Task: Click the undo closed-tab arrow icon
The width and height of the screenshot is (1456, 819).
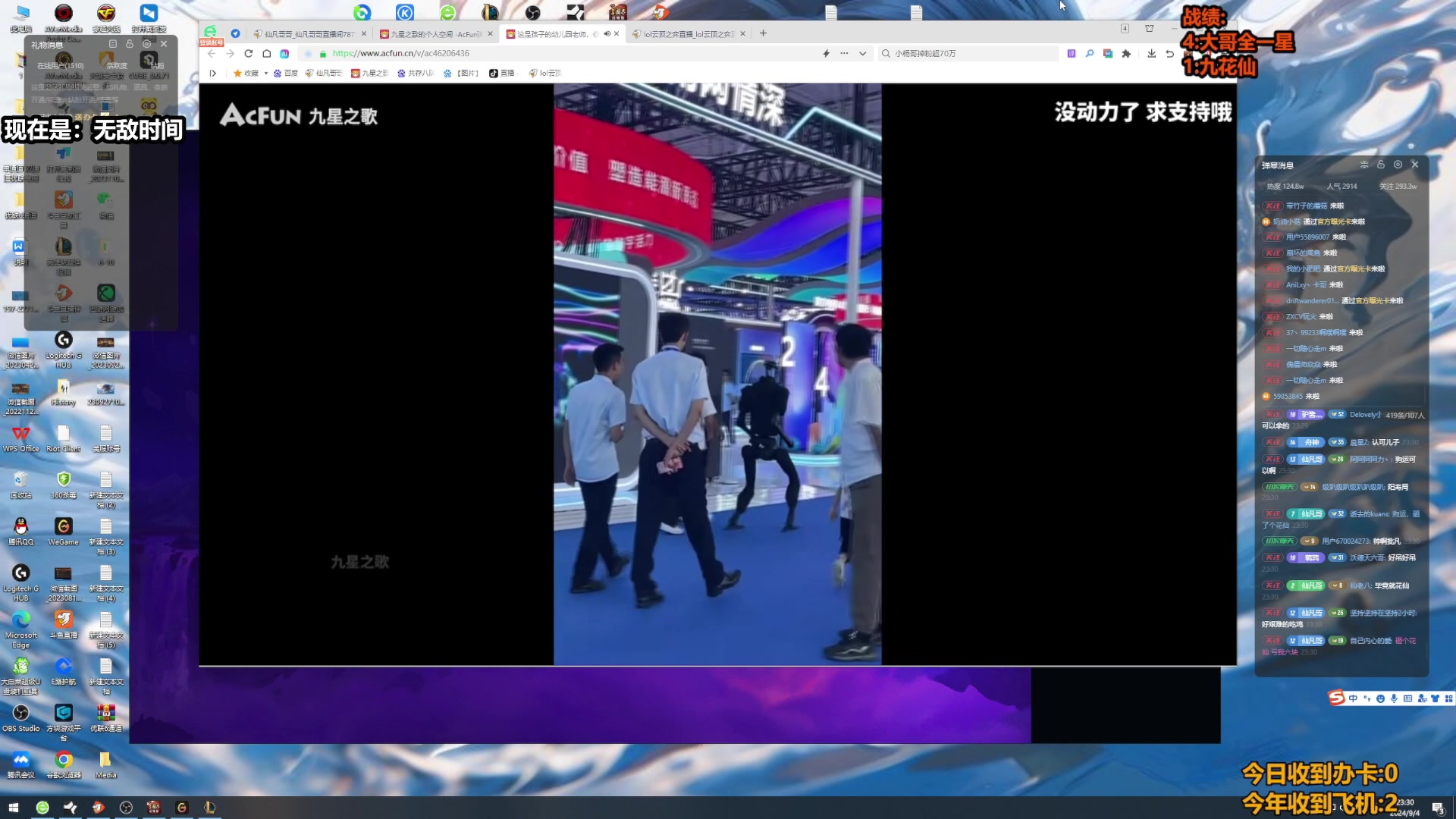Action: (x=1169, y=54)
